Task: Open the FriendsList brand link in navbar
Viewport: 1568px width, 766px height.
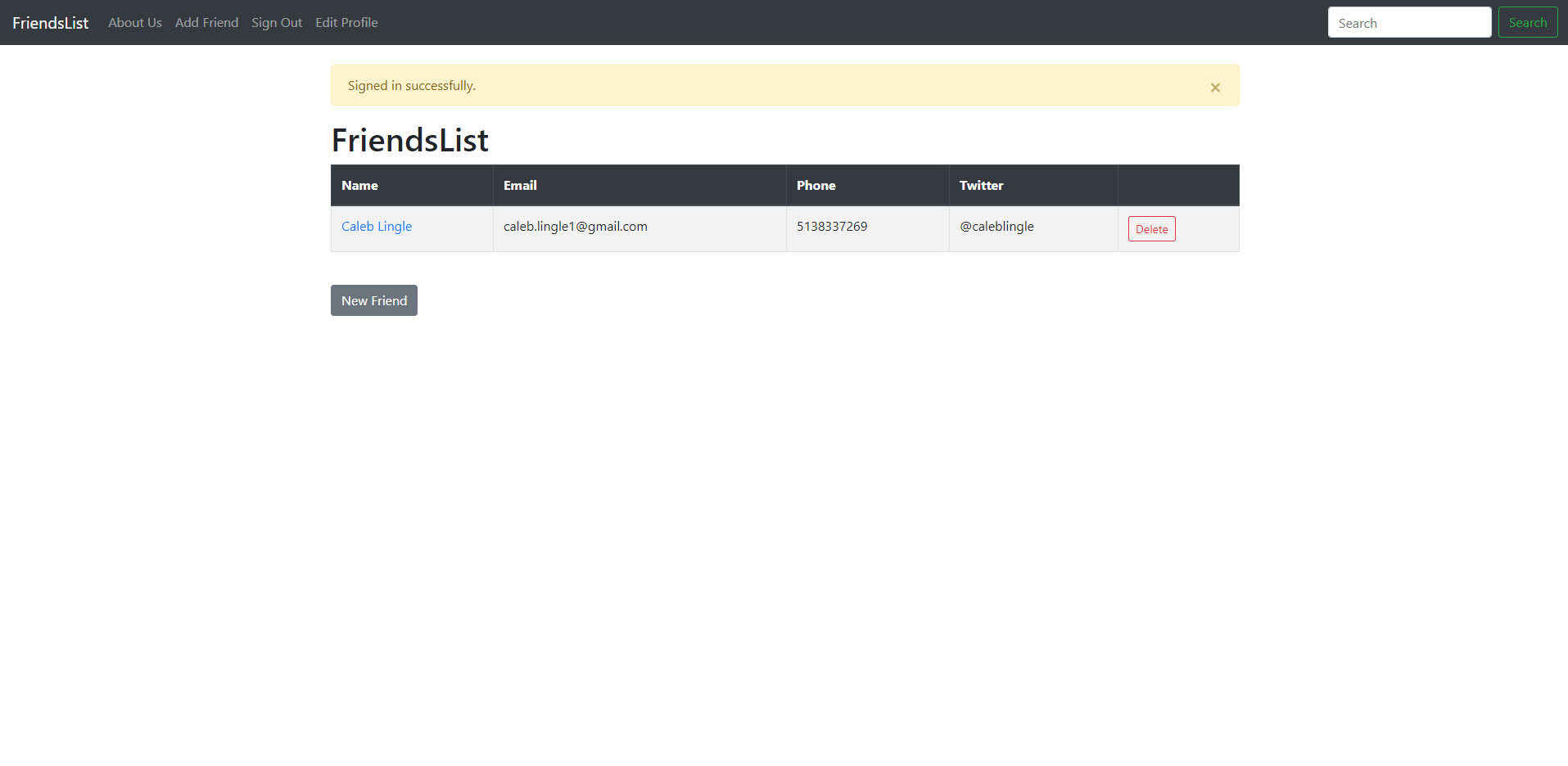Action: coord(51,23)
